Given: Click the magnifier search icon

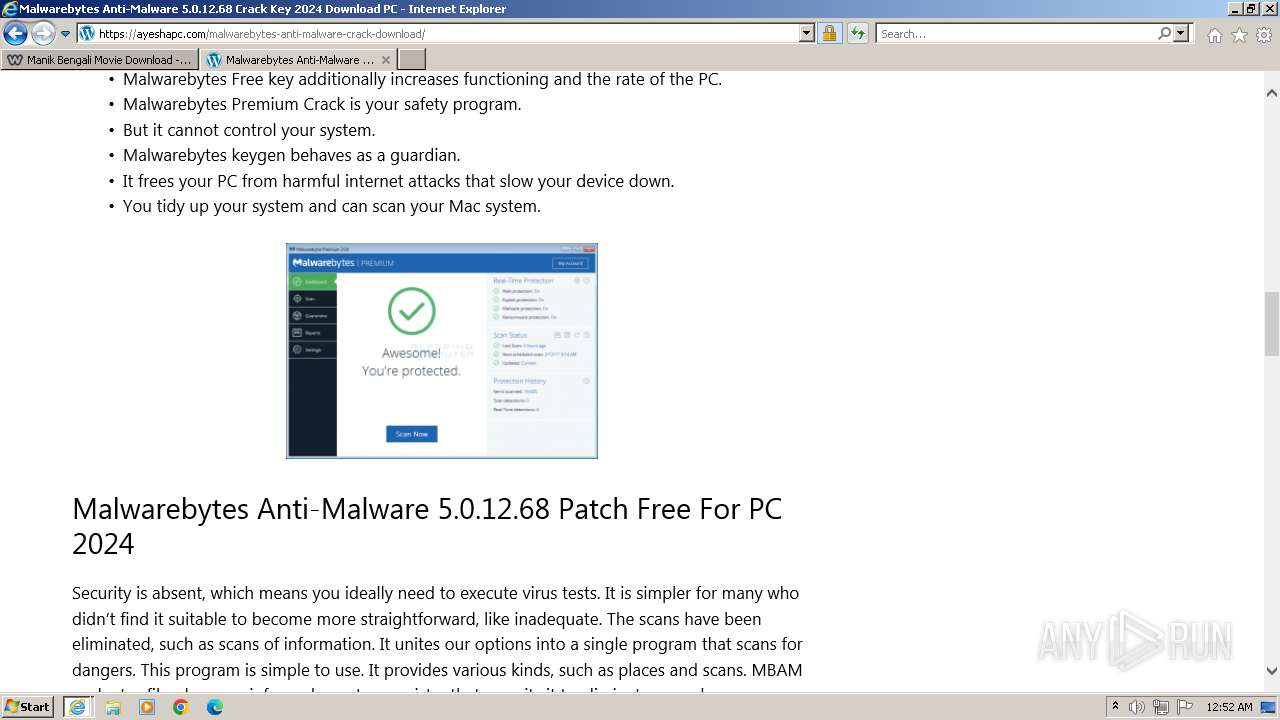Looking at the screenshot, I should 1164,34.
